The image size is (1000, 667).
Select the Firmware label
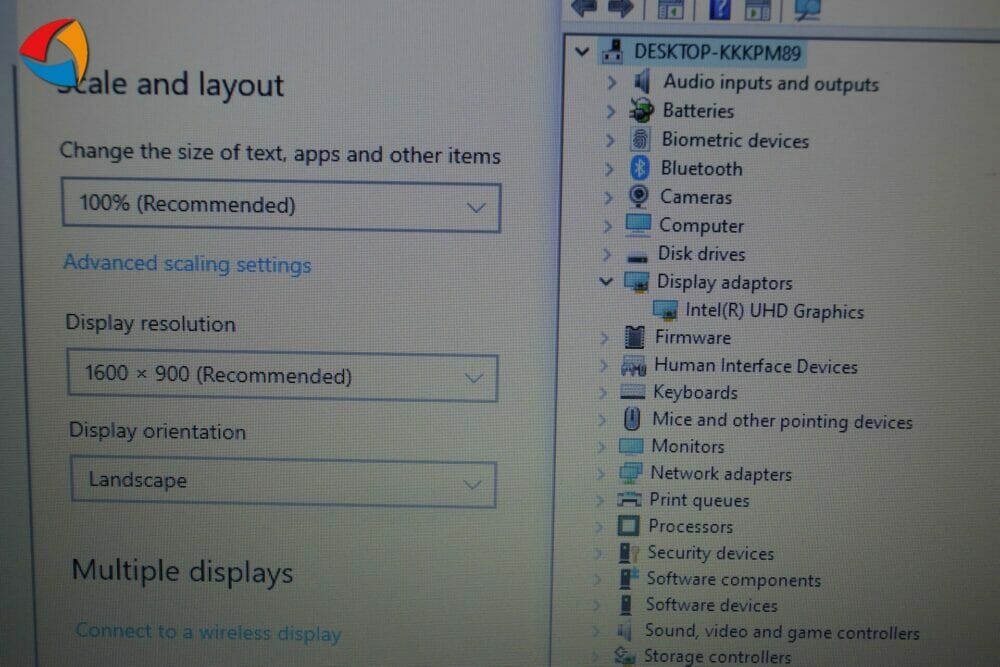(693, 337)
